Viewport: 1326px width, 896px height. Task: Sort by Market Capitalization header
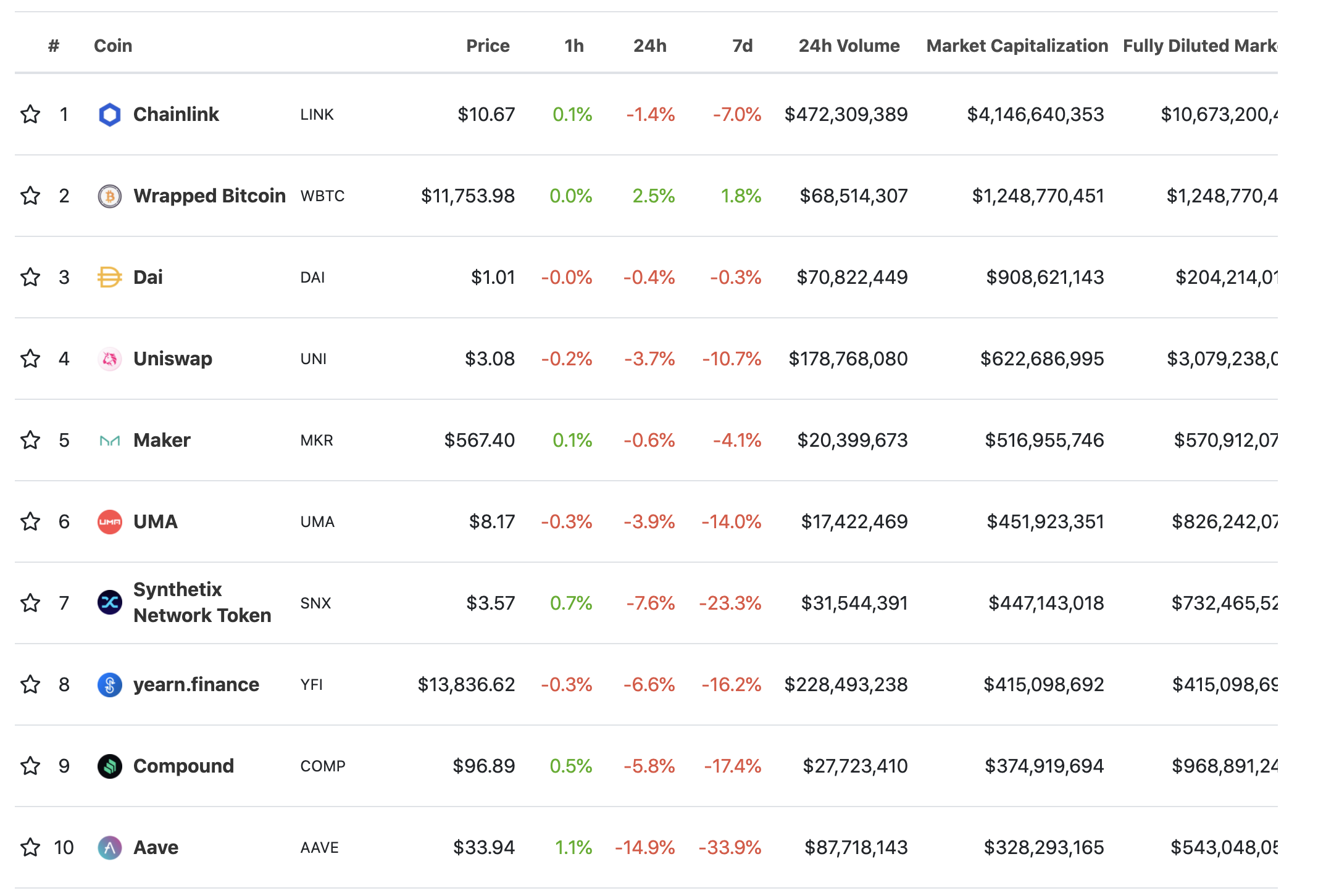click(x=1017, y=46)
